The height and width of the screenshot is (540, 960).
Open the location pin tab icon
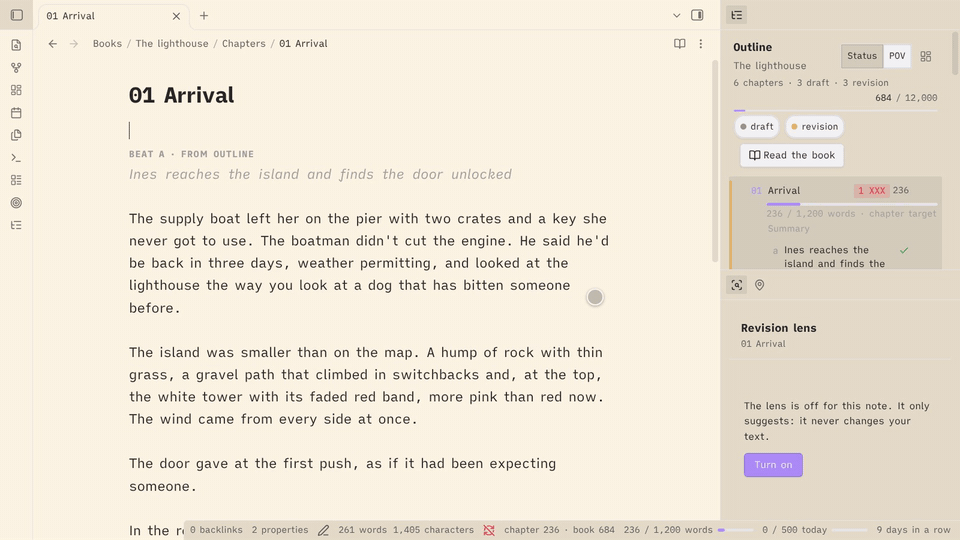759,285
